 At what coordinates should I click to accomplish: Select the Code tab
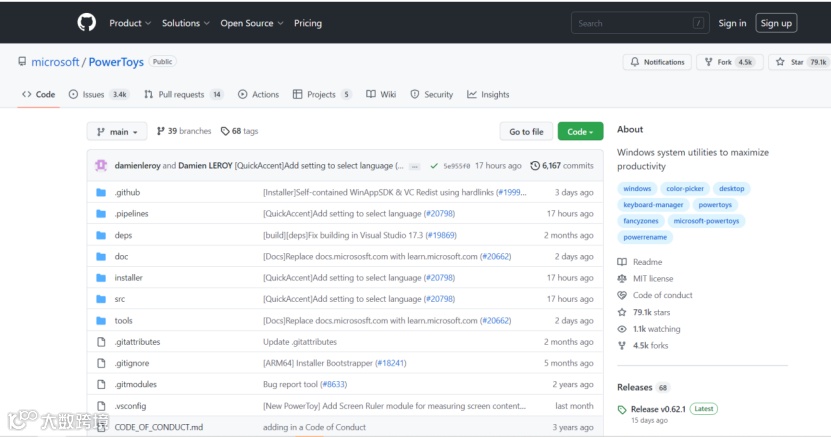(x=38, y=94)
